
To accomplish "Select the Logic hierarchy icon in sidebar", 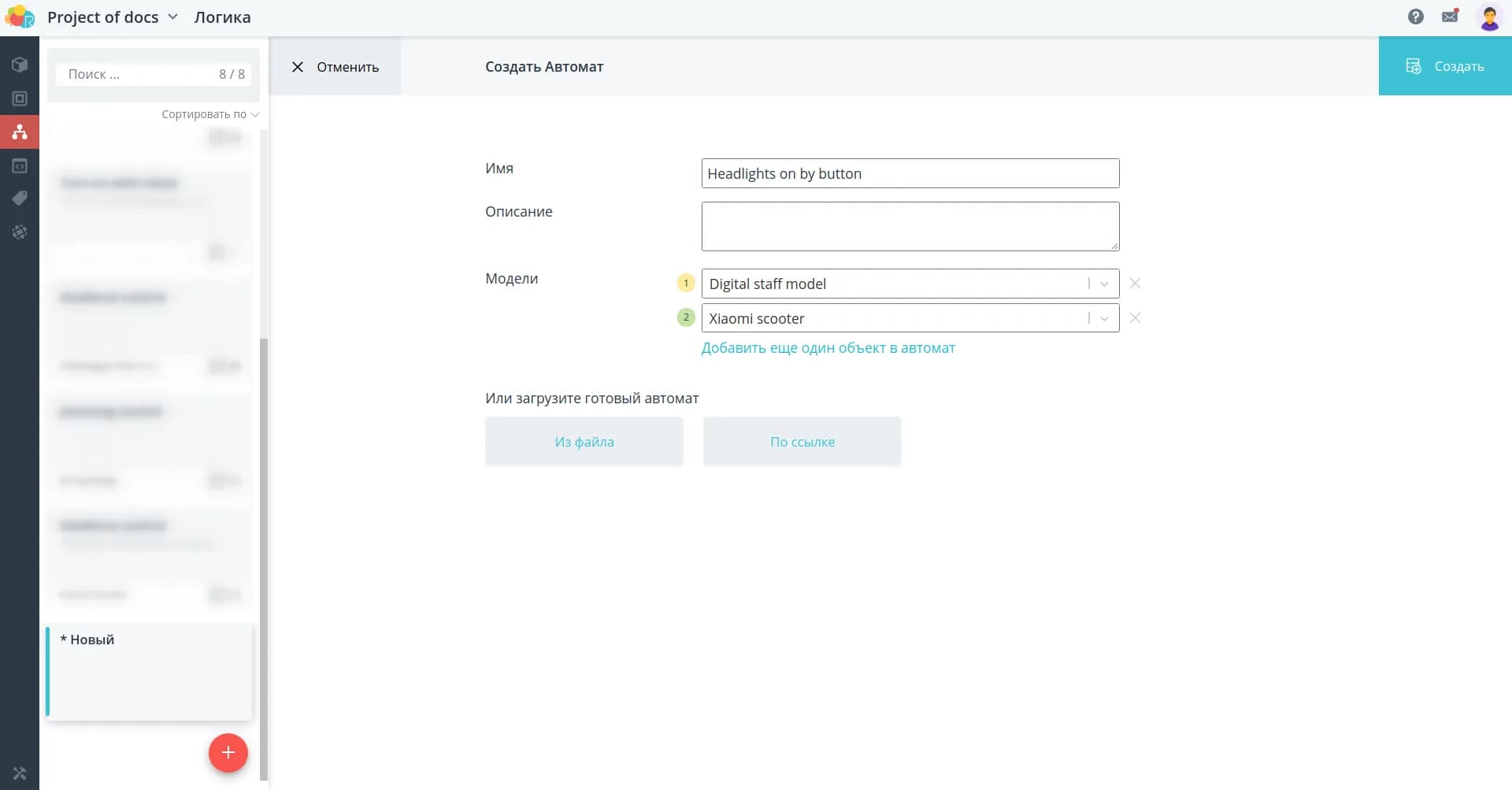I will 20,132.
